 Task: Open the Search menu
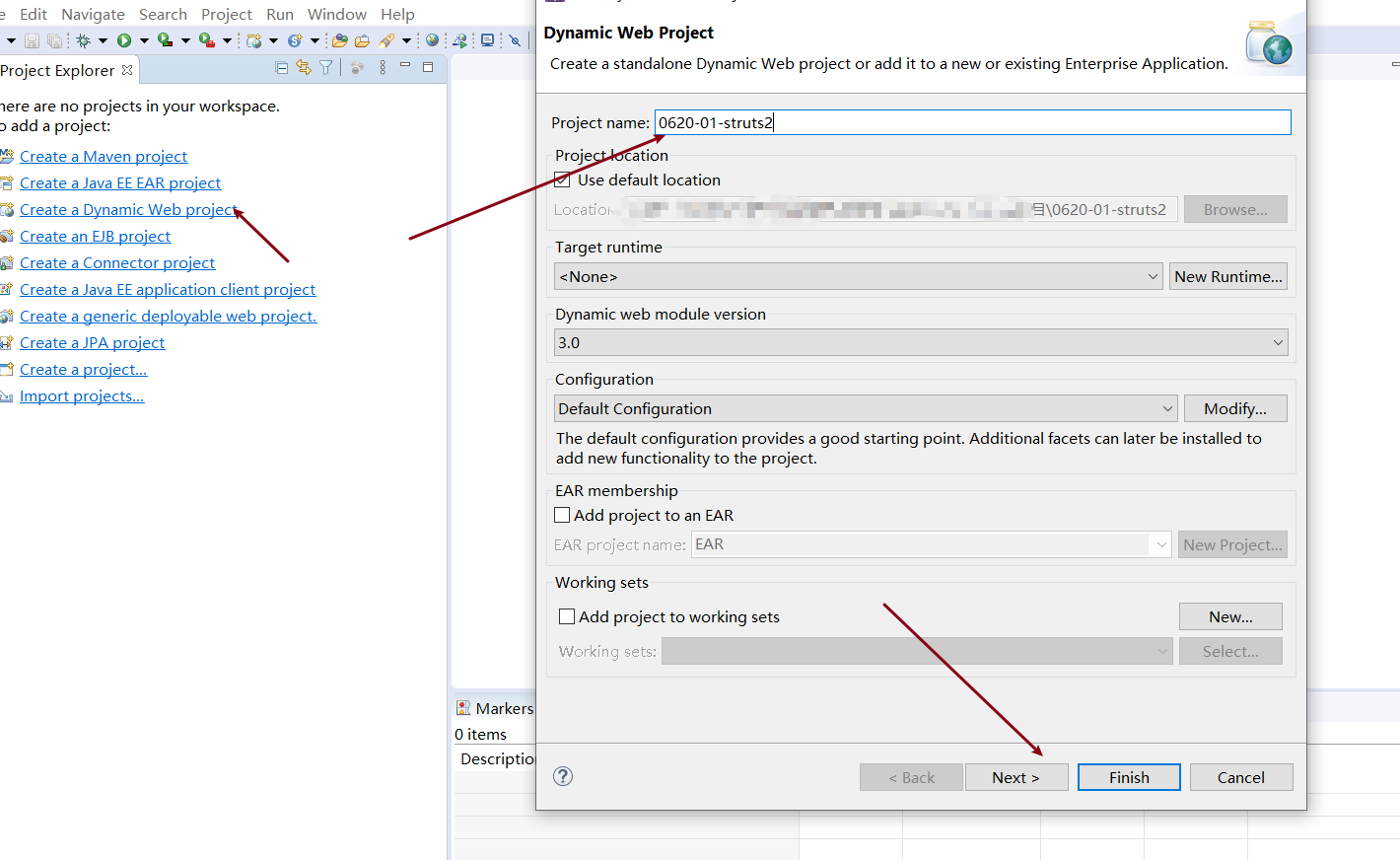point(163,14)
